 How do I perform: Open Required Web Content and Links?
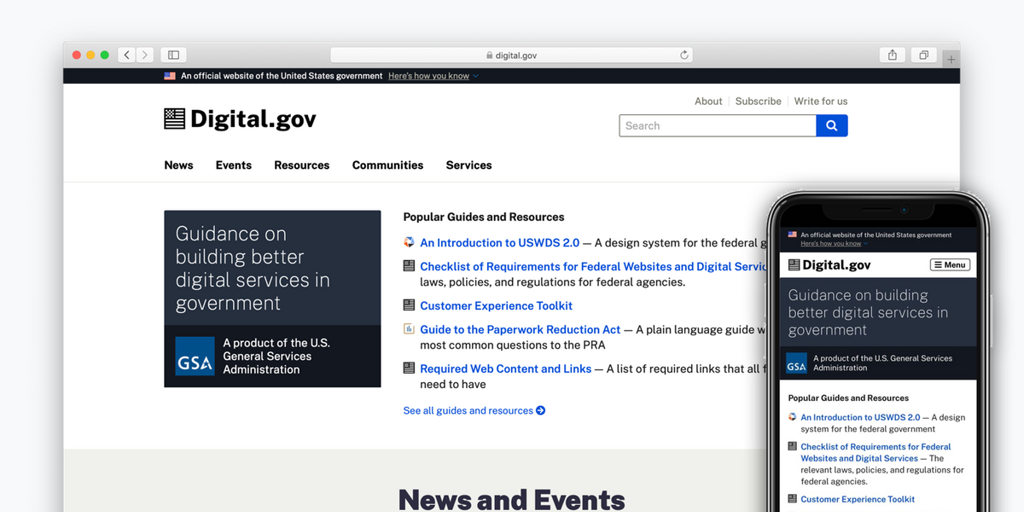[505, 368]
